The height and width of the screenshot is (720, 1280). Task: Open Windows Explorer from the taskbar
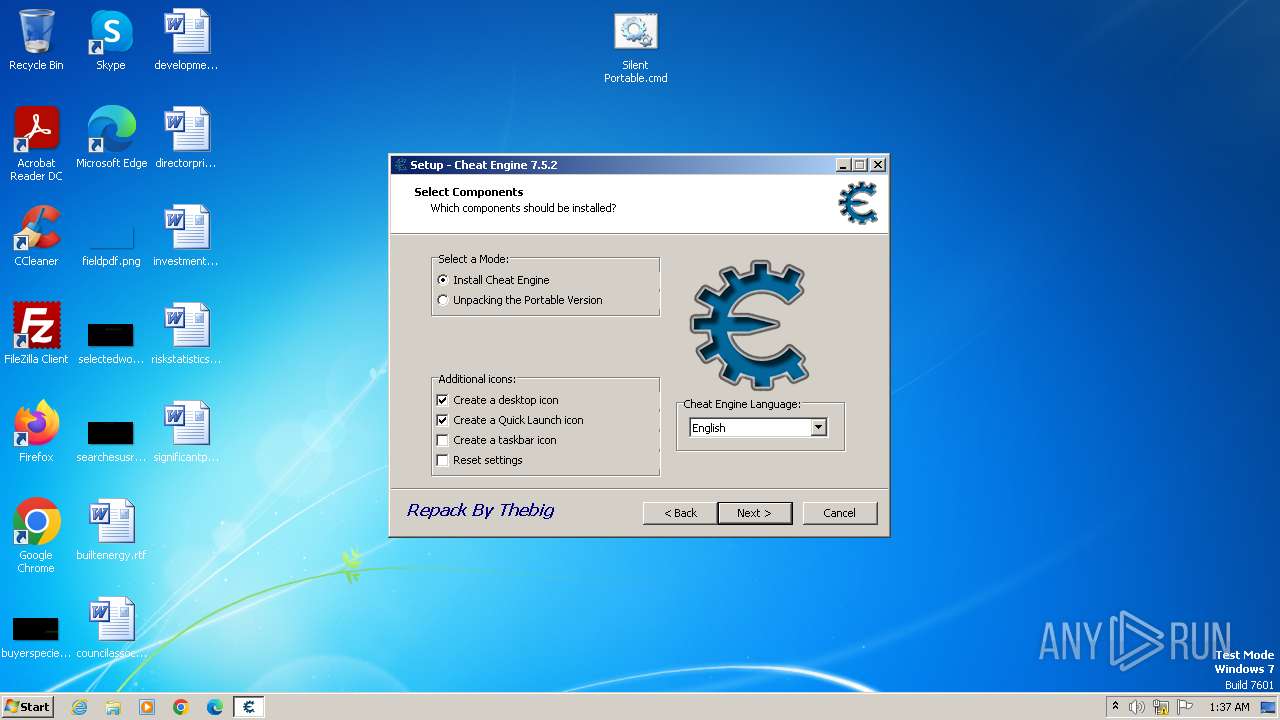tap(113, 707)
